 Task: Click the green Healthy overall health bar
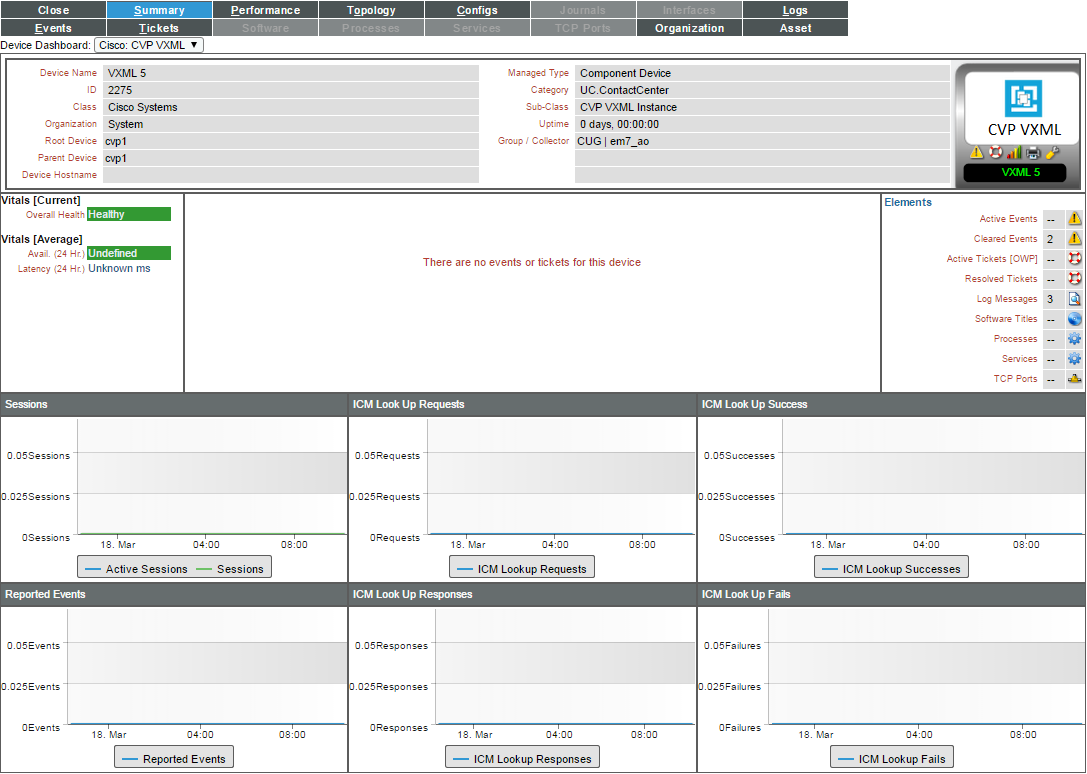point(129,214)
